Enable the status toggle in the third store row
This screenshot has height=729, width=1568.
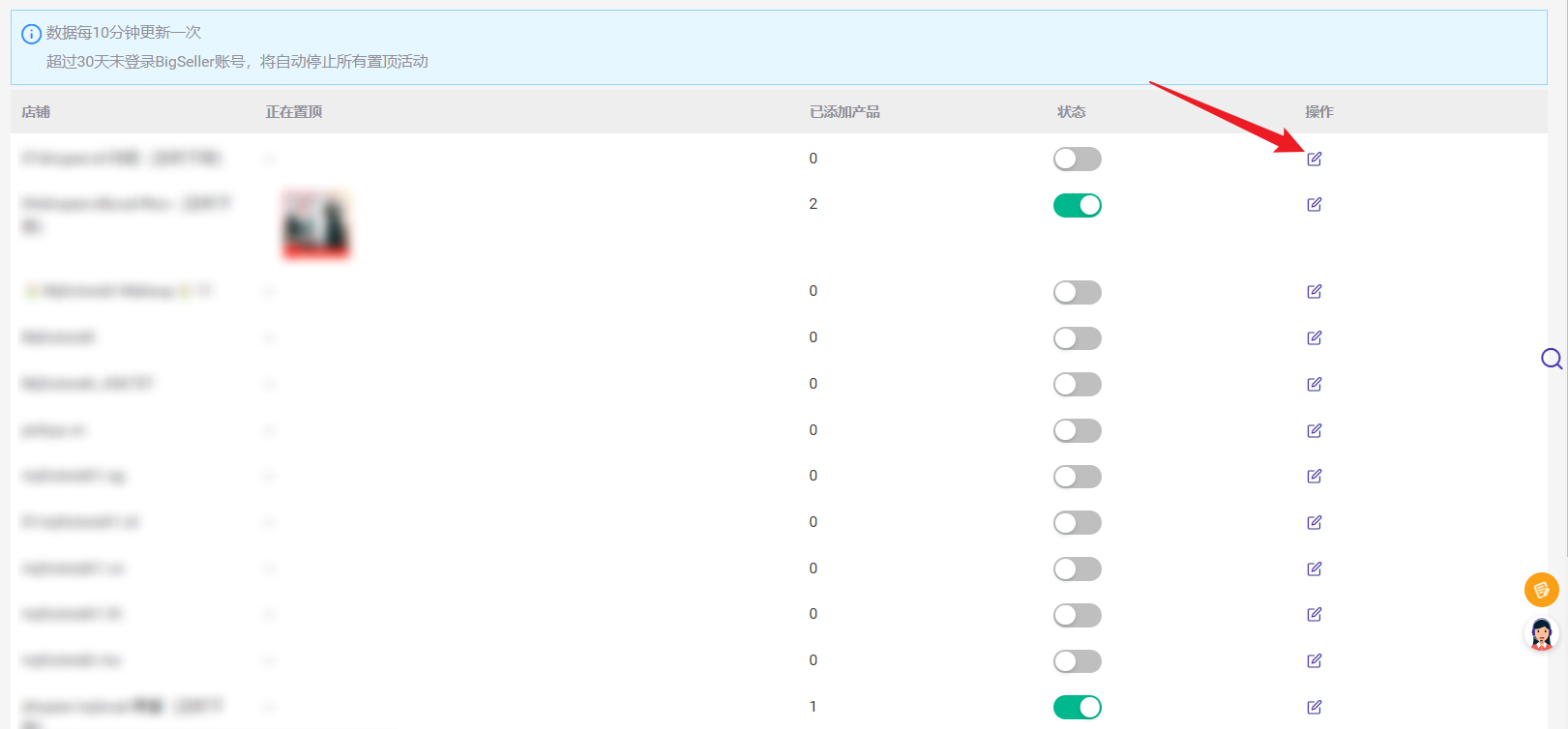[1077, 292]
